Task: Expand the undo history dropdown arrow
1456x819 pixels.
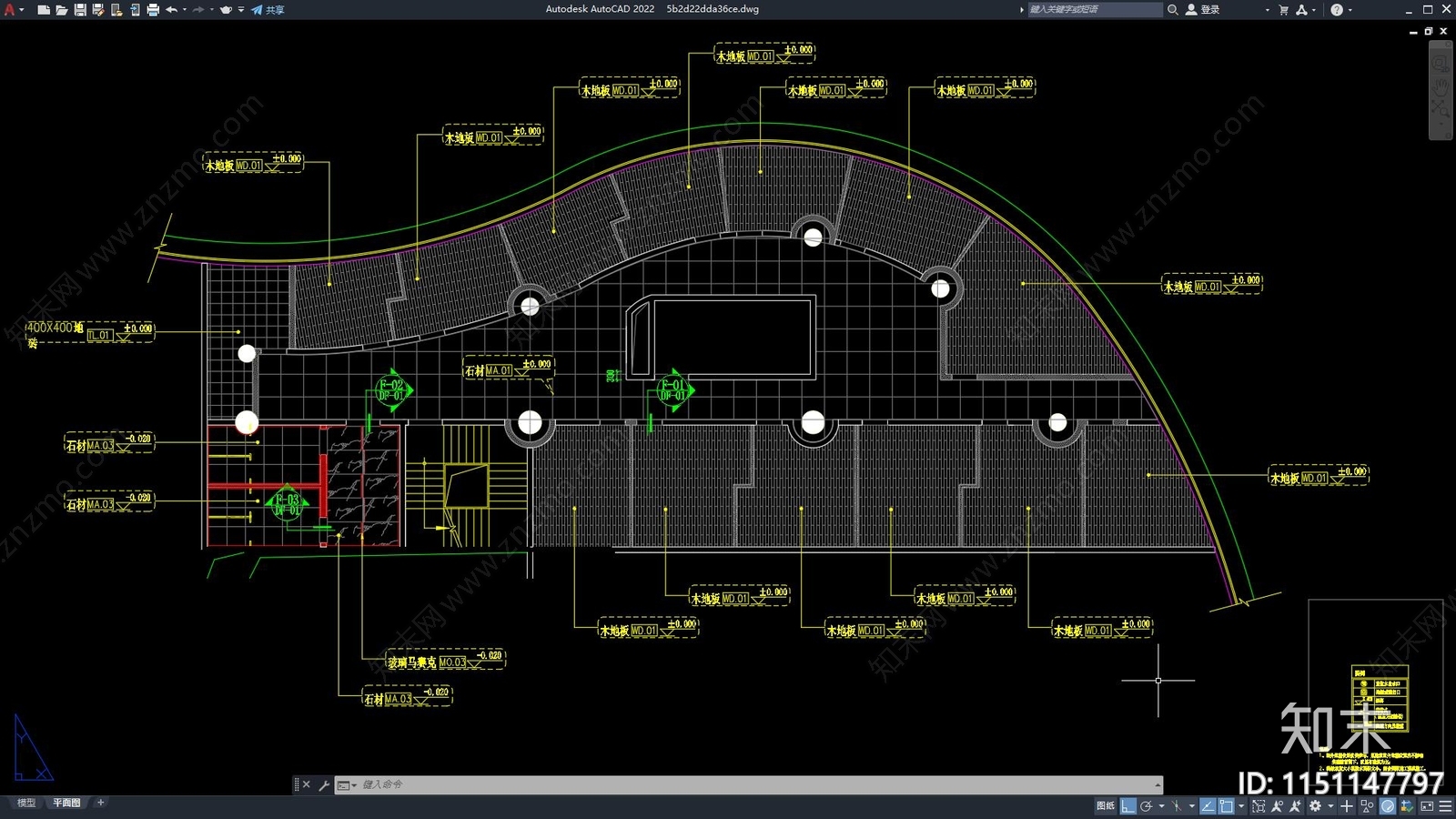Action: point(185,10)
